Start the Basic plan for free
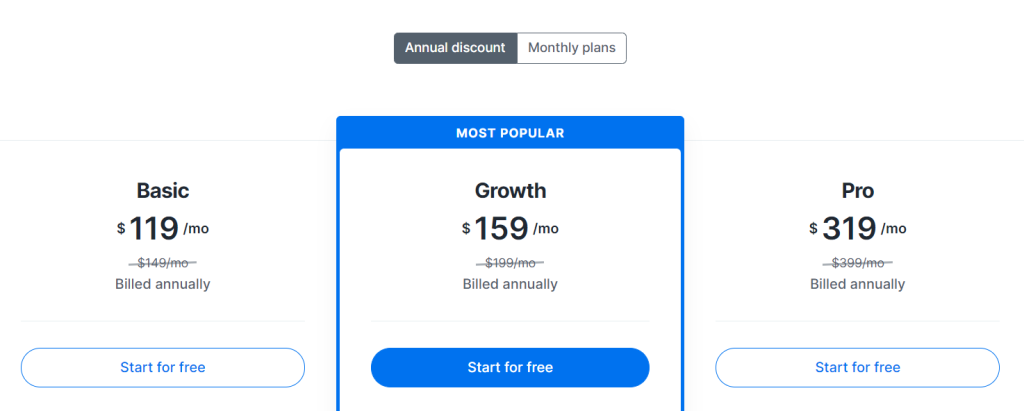The image size is (1024, 411). (163, 367)
